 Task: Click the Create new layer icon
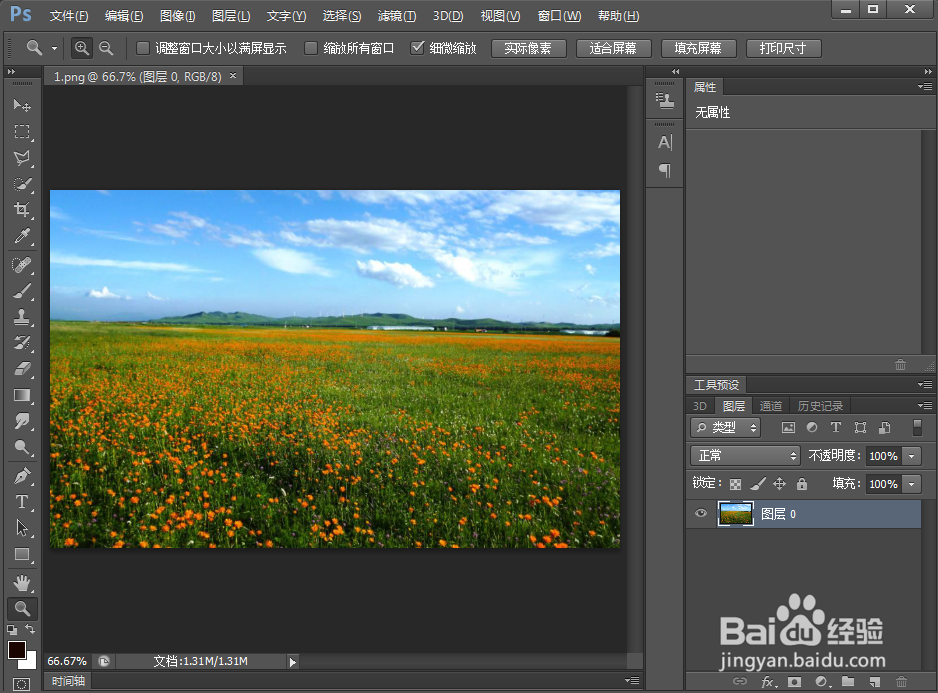coord(875,682)
